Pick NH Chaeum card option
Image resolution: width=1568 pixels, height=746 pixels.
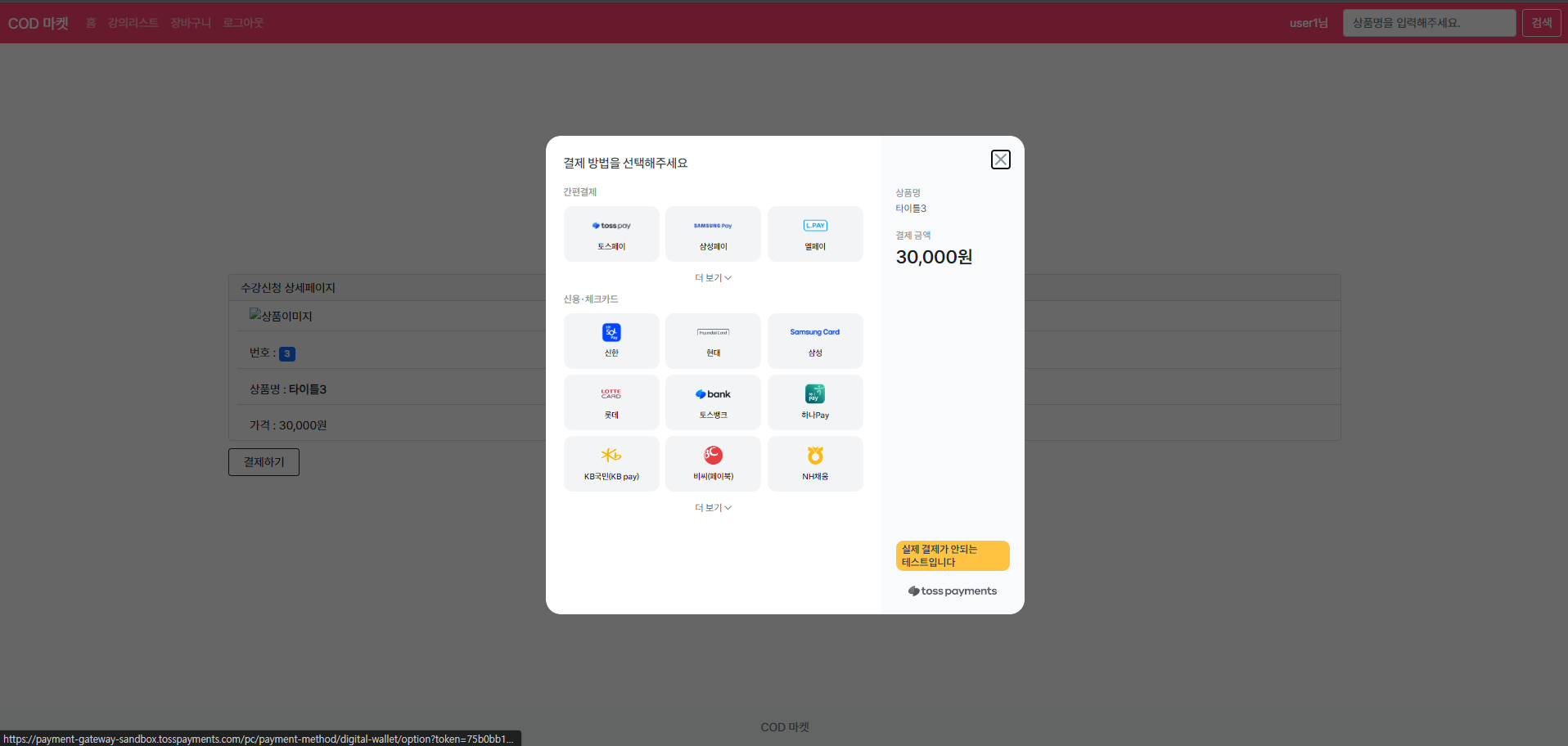tap(815, 464)
